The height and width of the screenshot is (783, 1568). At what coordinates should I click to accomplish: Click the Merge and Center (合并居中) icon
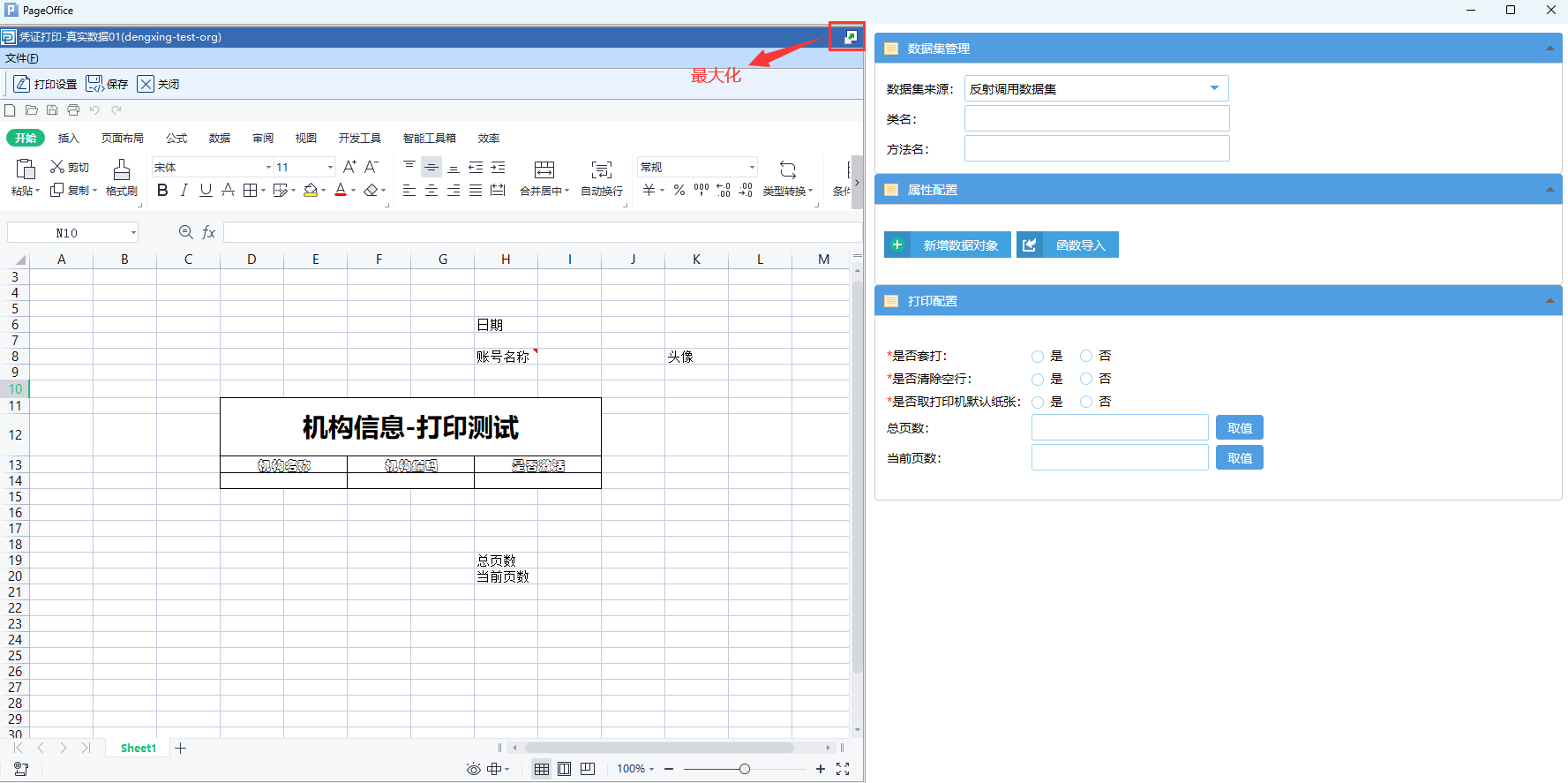pyautogui.click(x=544, y=169)
